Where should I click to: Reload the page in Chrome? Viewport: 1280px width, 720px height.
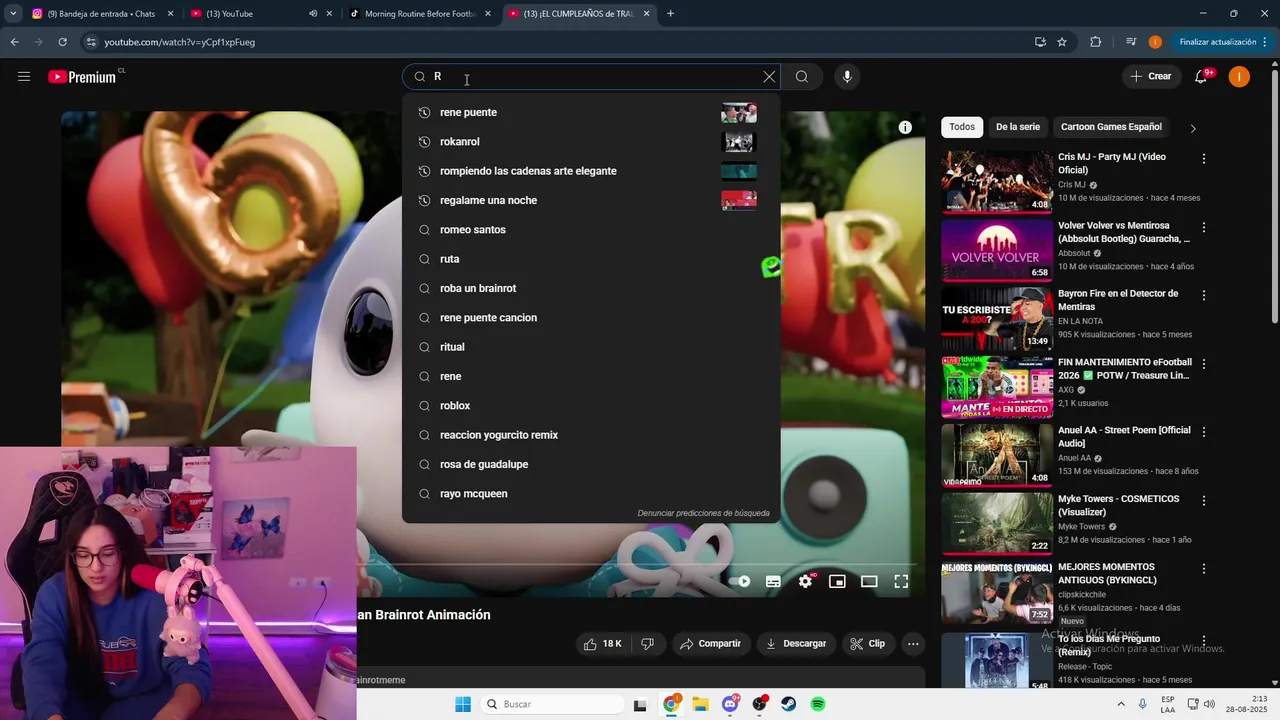(x=62, y=42)
